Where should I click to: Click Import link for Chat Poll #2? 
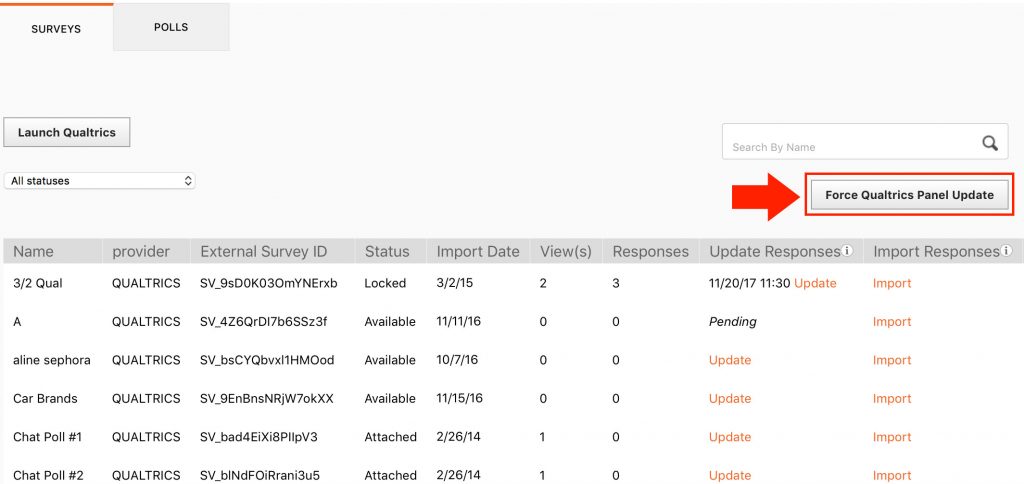click(x=892, y=476)
